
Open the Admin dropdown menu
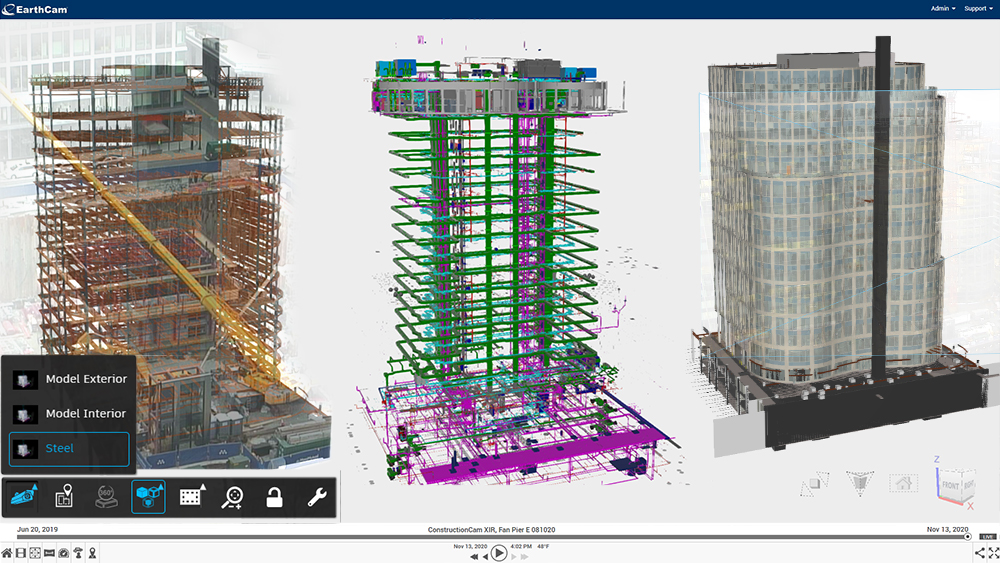point(944,8)
